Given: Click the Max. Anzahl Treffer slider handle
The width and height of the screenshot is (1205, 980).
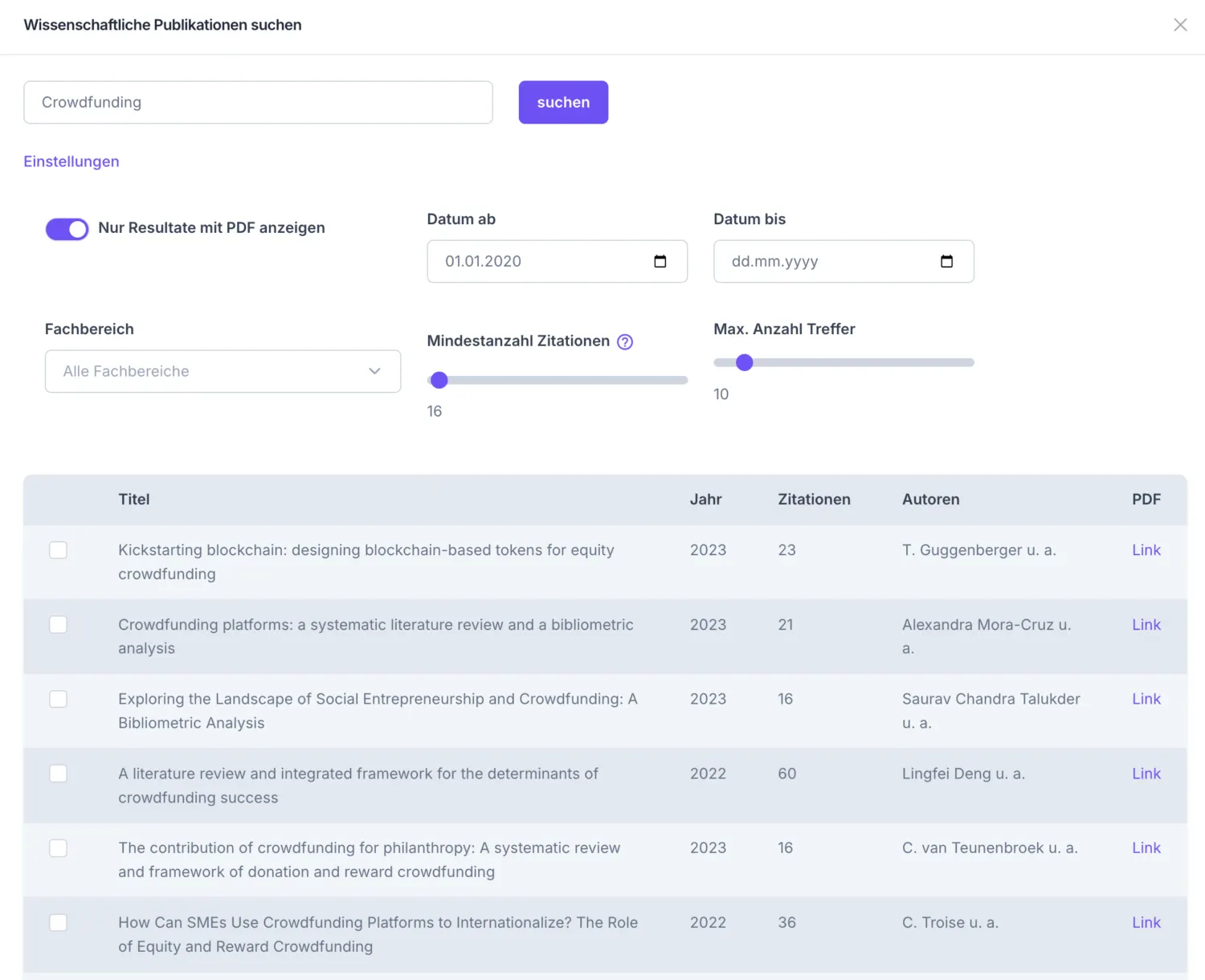Looking at the screenshot, I should tap(745, 362).
